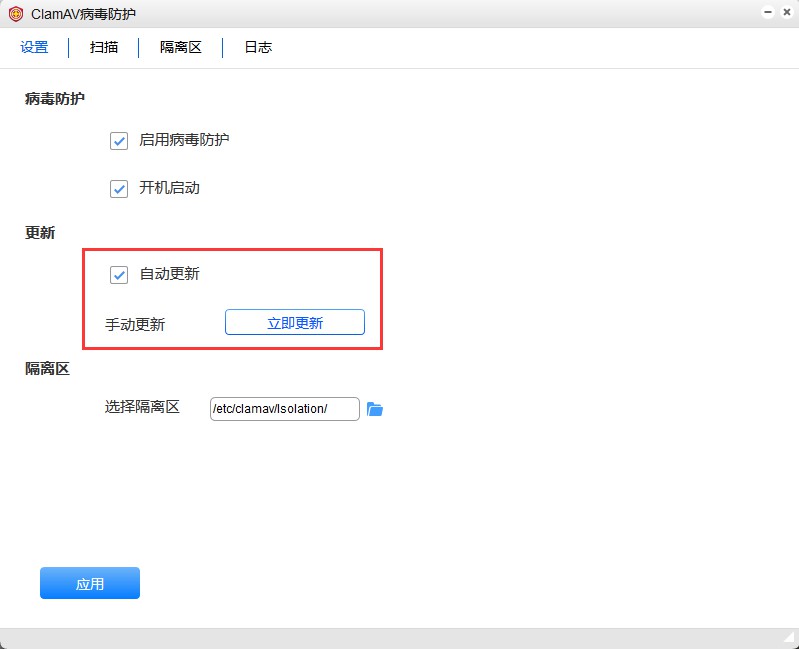Toggle the 自动更新 checkbox

click(119, 275)
